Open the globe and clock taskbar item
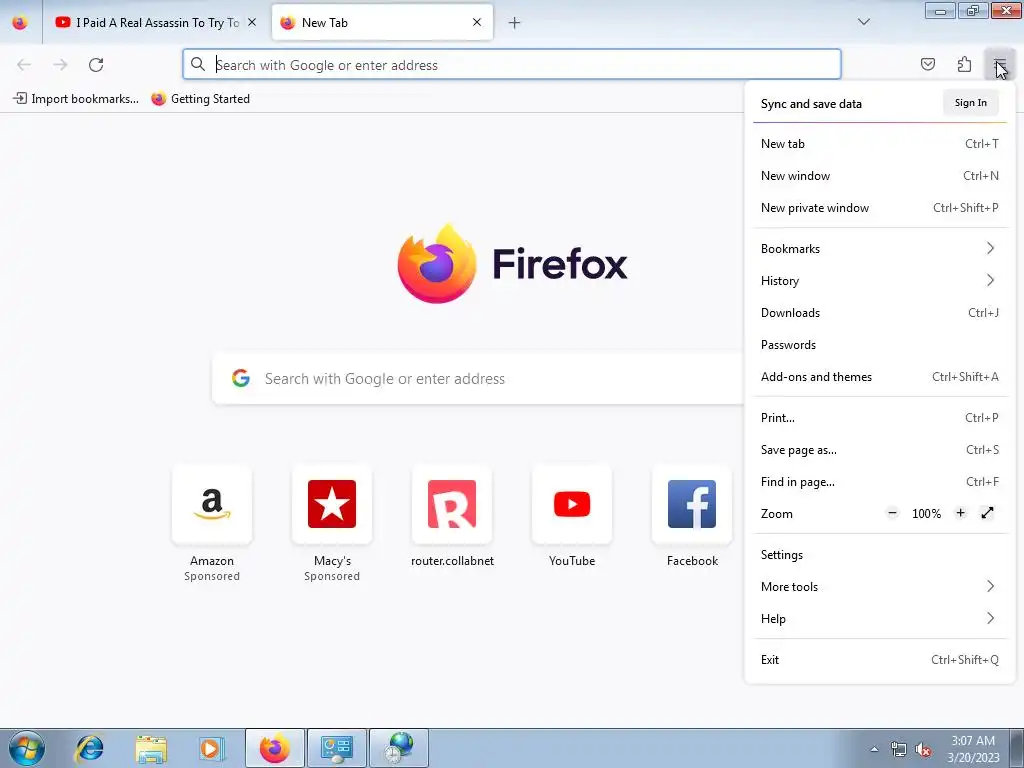Viewport: 1024px width, 768px height. tap(399, 748)
